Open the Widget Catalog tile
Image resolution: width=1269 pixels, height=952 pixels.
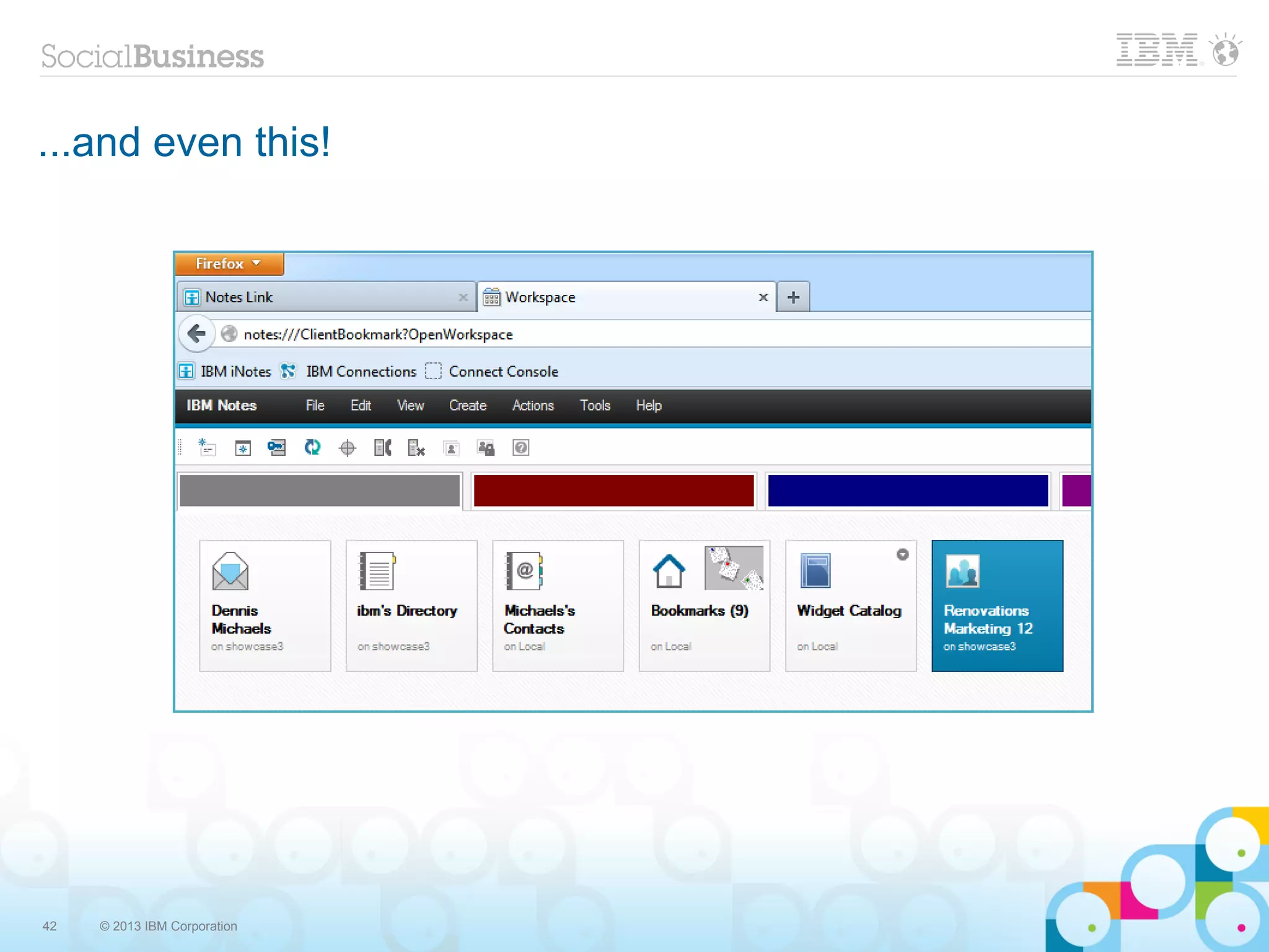point(851,606)
